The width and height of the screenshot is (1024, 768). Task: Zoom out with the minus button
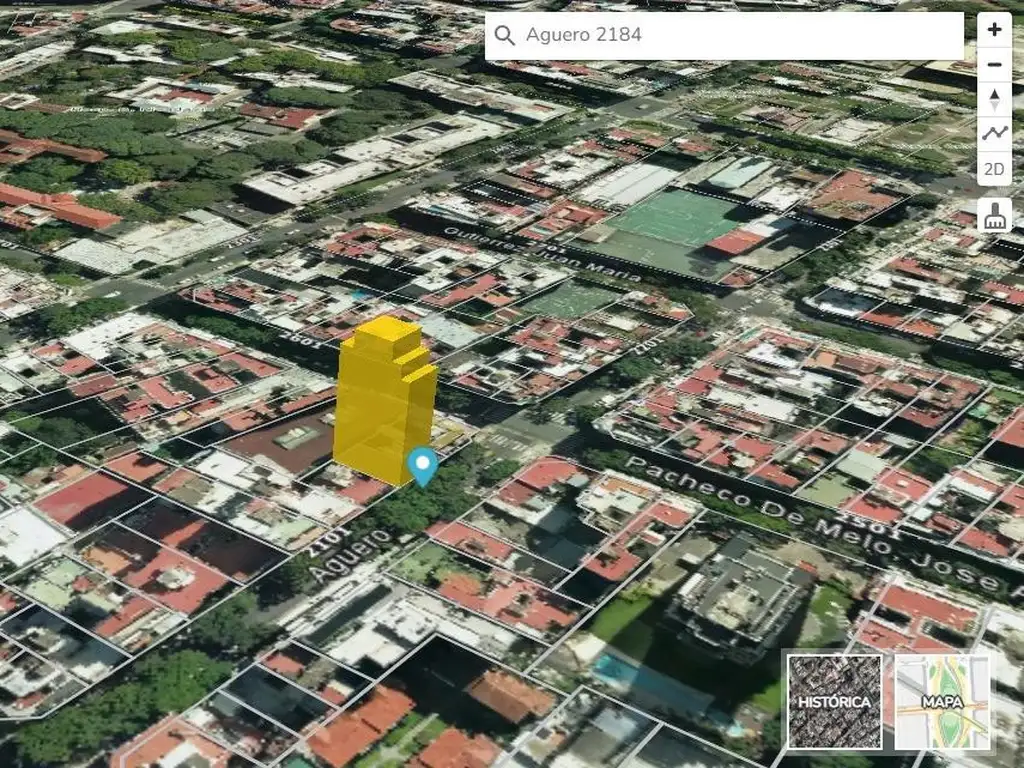coord(994,65)
